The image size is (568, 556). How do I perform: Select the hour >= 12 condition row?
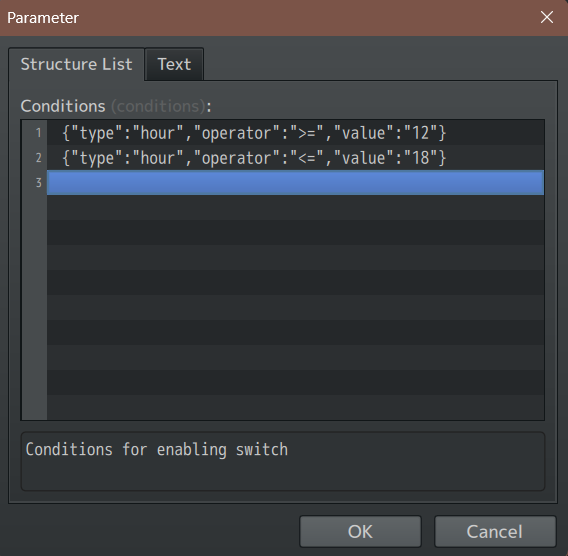click(295, 133)
